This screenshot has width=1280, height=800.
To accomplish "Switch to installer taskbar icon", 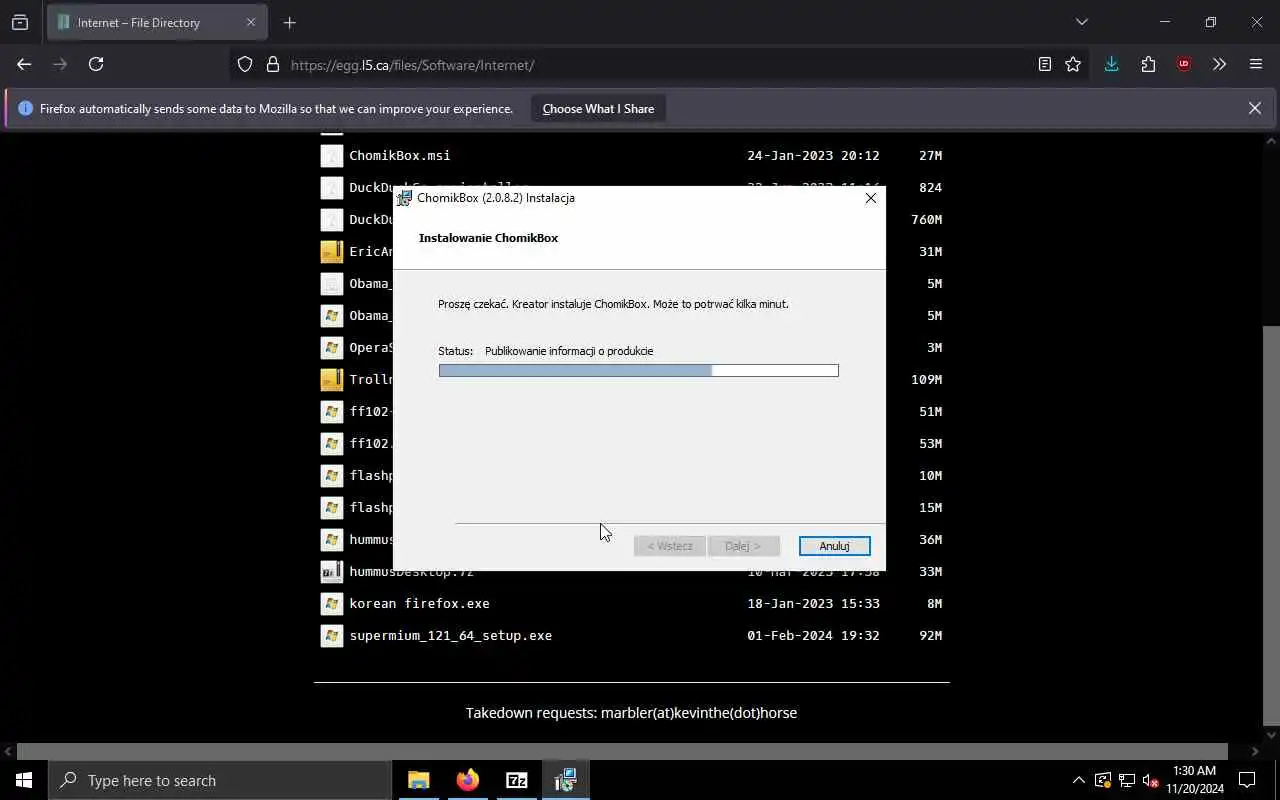I will (566, 780).
